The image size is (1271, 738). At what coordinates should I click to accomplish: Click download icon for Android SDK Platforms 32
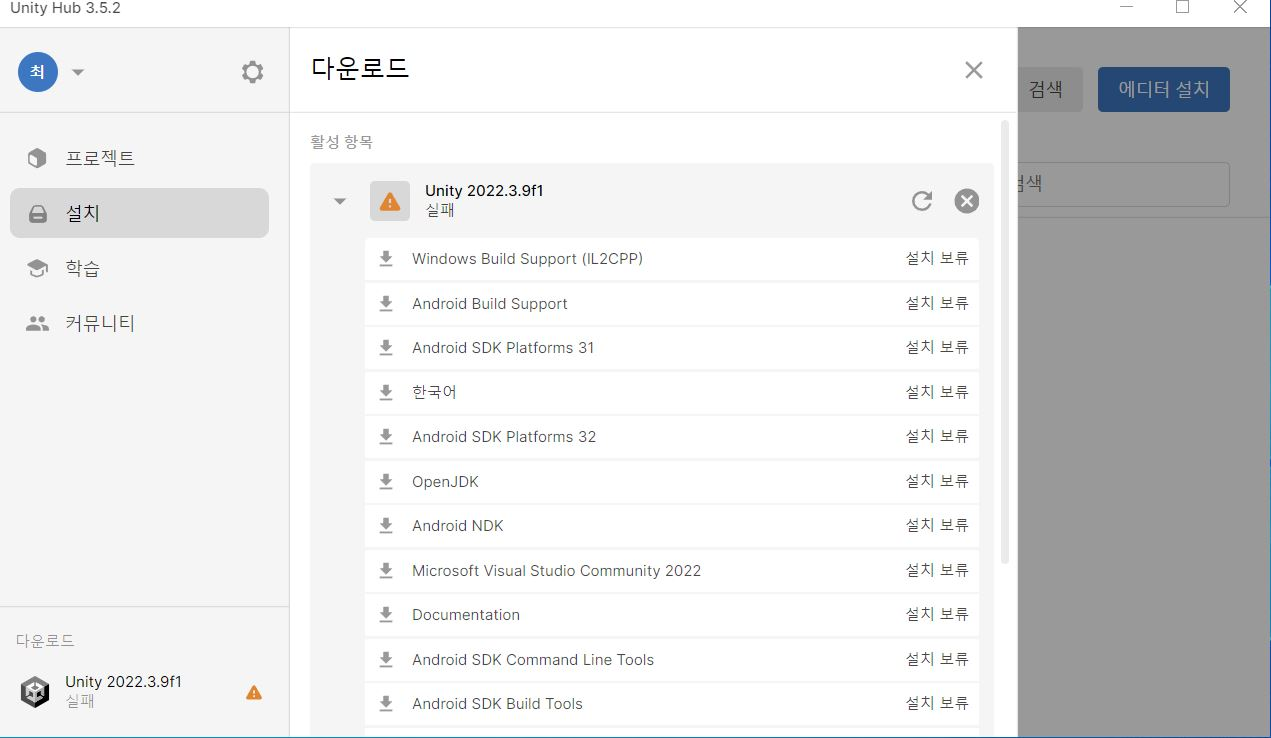click(x=386, y=437)
